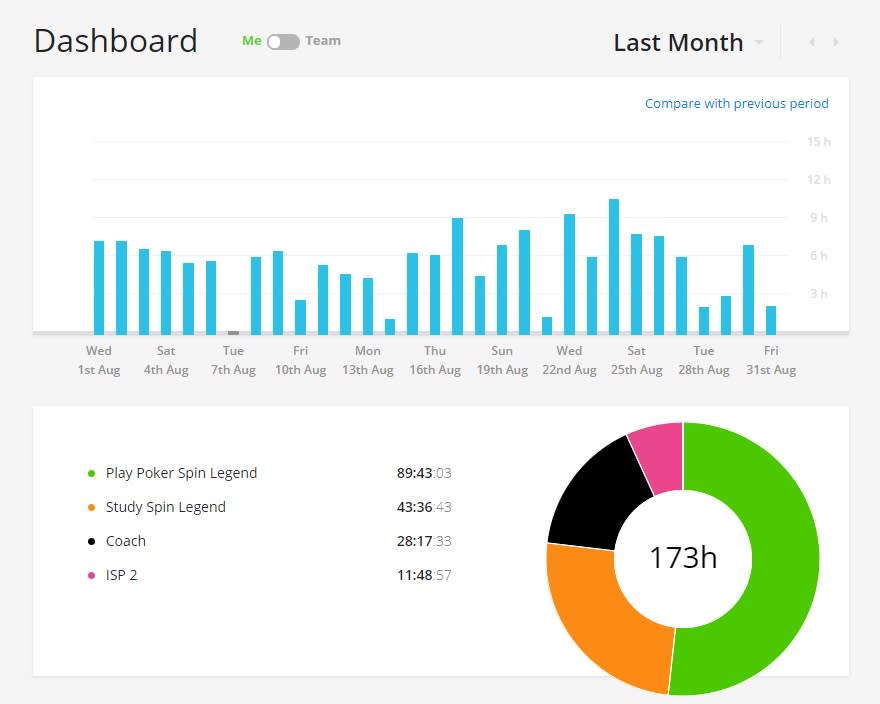Select the Team view label

coord(323,41)
